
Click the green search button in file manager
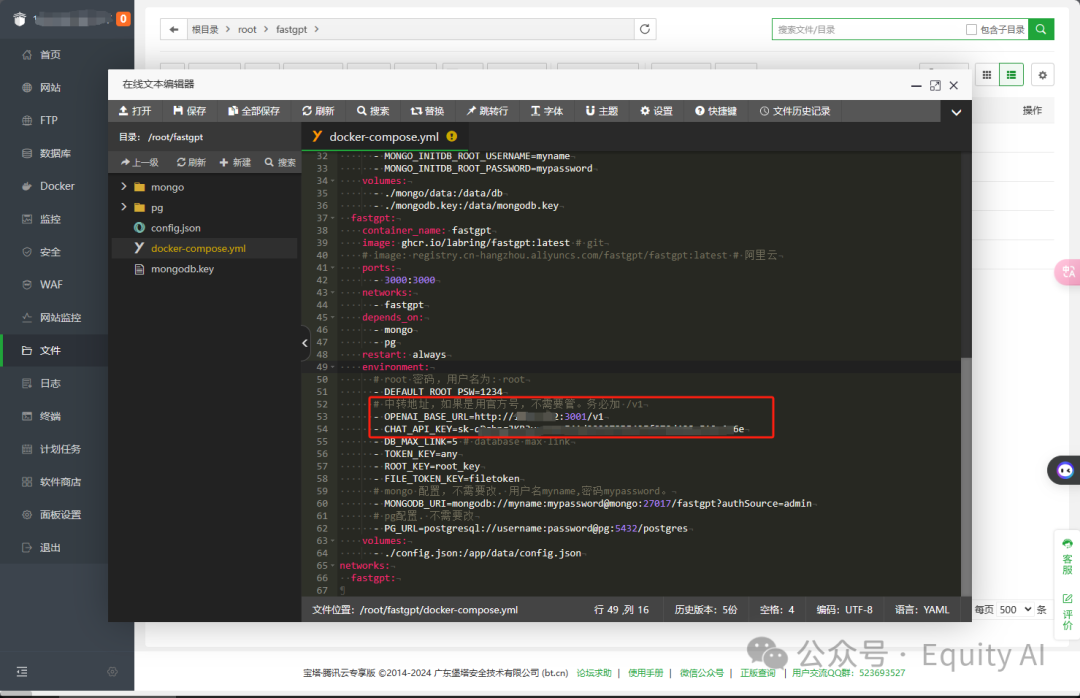click(x=1042, y=29)
